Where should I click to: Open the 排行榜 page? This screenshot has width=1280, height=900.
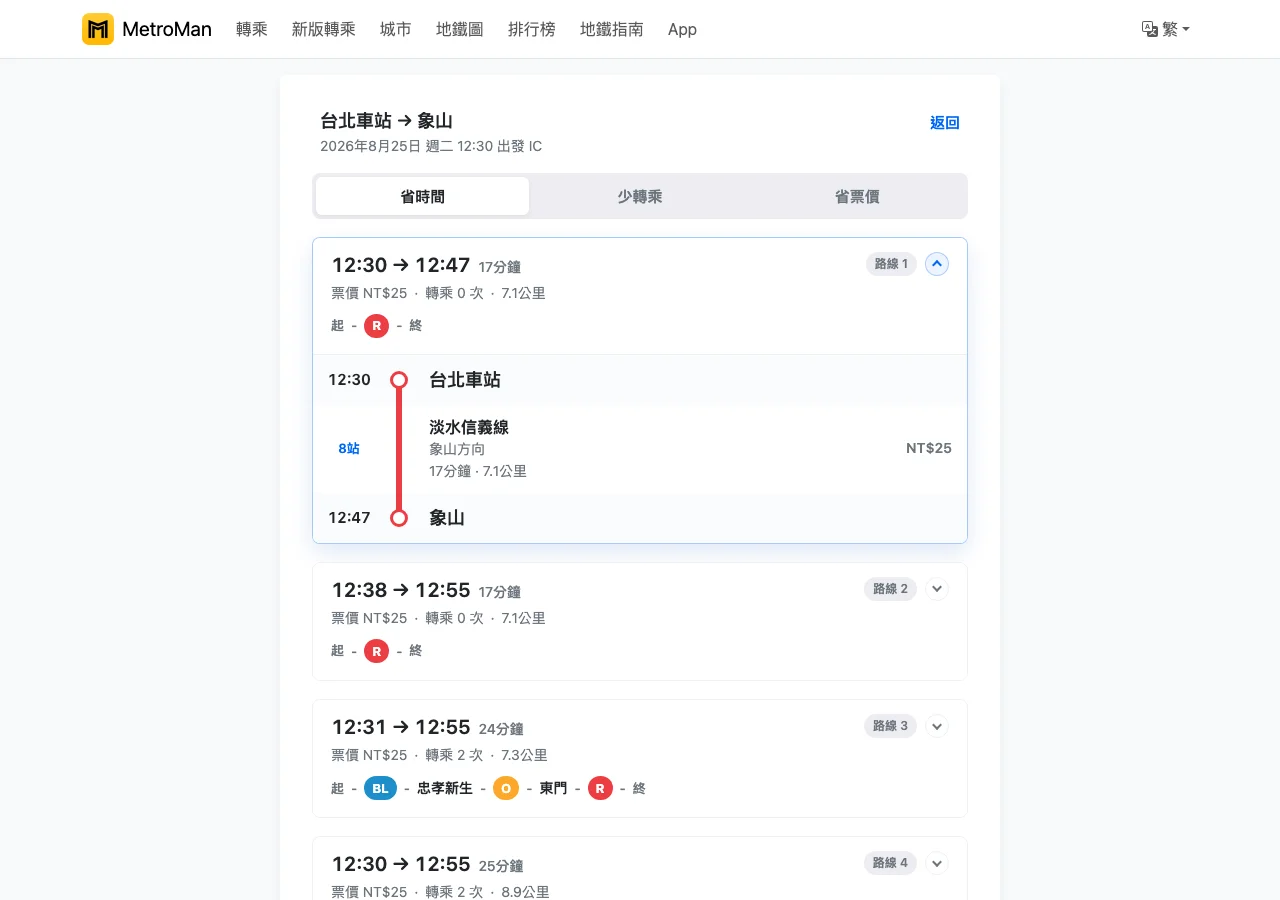tap(532, 29)
